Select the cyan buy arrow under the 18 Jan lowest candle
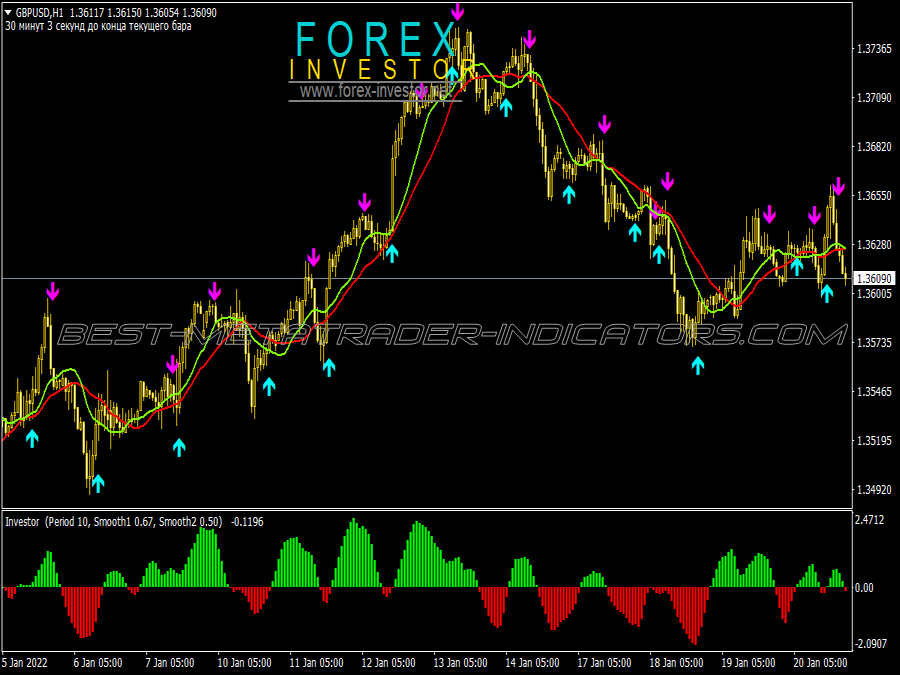This screenshot has height=675, width=900. pos(697,365)
